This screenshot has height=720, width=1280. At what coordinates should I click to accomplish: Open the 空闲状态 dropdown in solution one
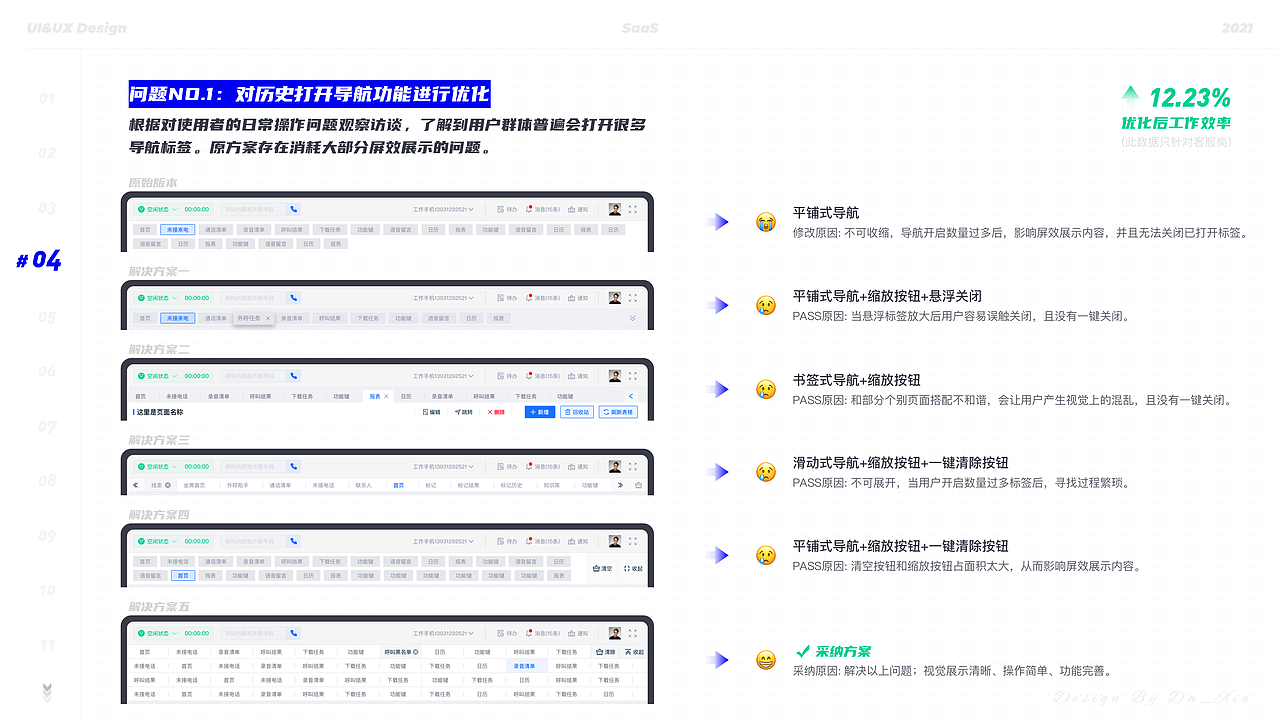(x=157, y=297)
